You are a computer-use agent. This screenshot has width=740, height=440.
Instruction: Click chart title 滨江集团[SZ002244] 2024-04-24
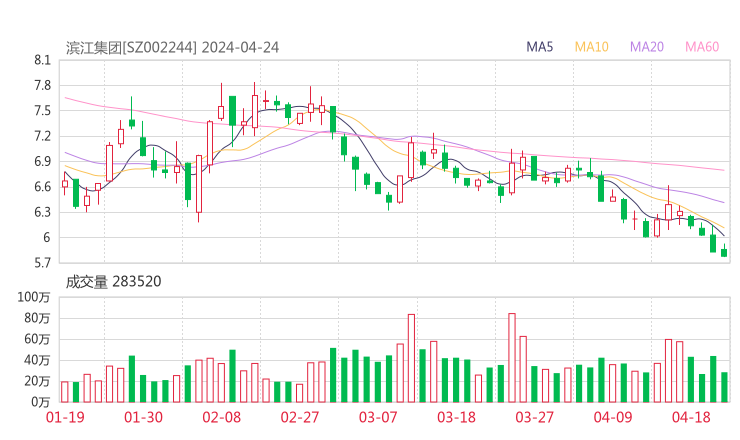coord(172,48)
